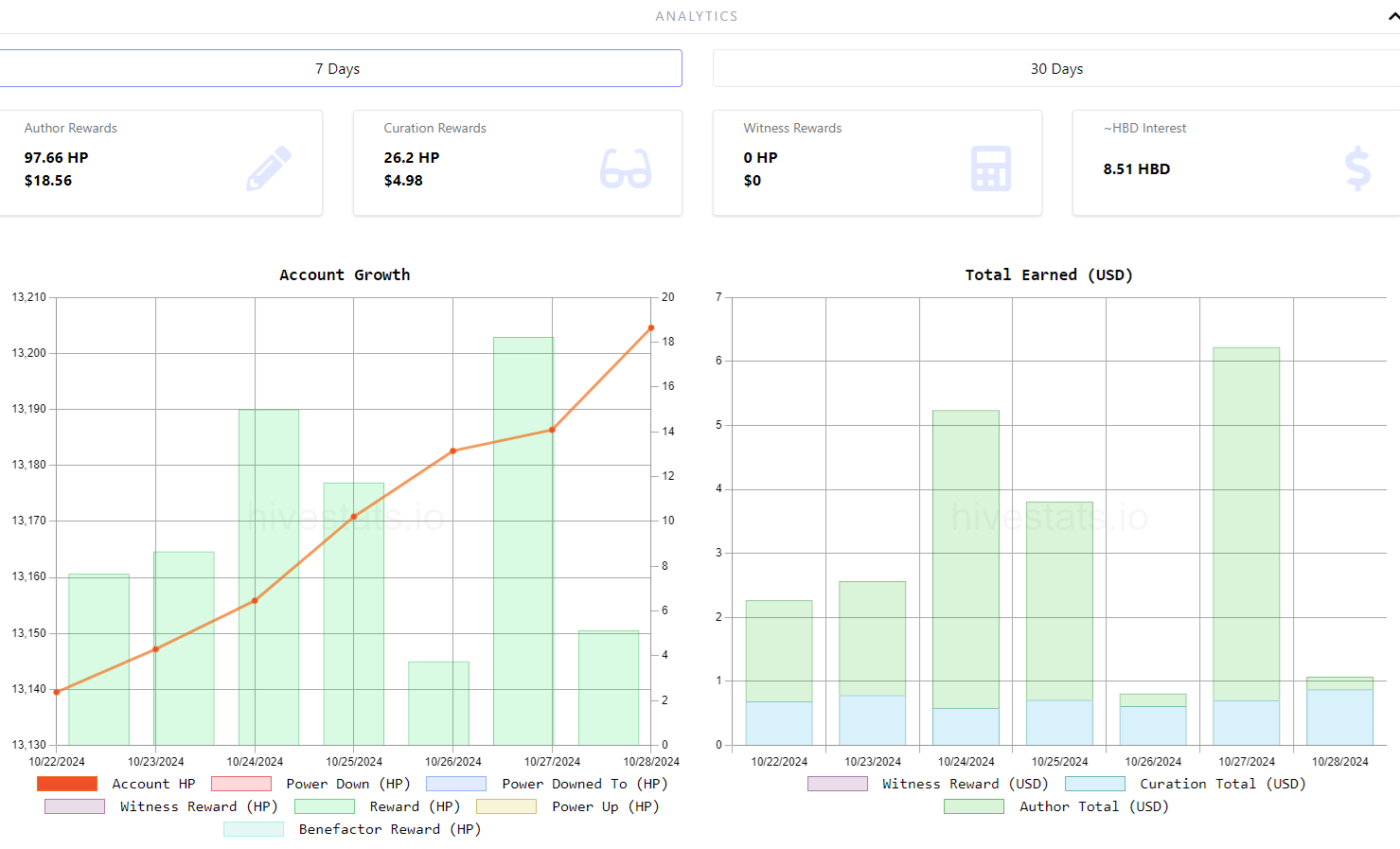Click the Witness Reward (USD) legend label
Image resolution: width=1400 pixels, height=849 pixels.
point(966,784)
